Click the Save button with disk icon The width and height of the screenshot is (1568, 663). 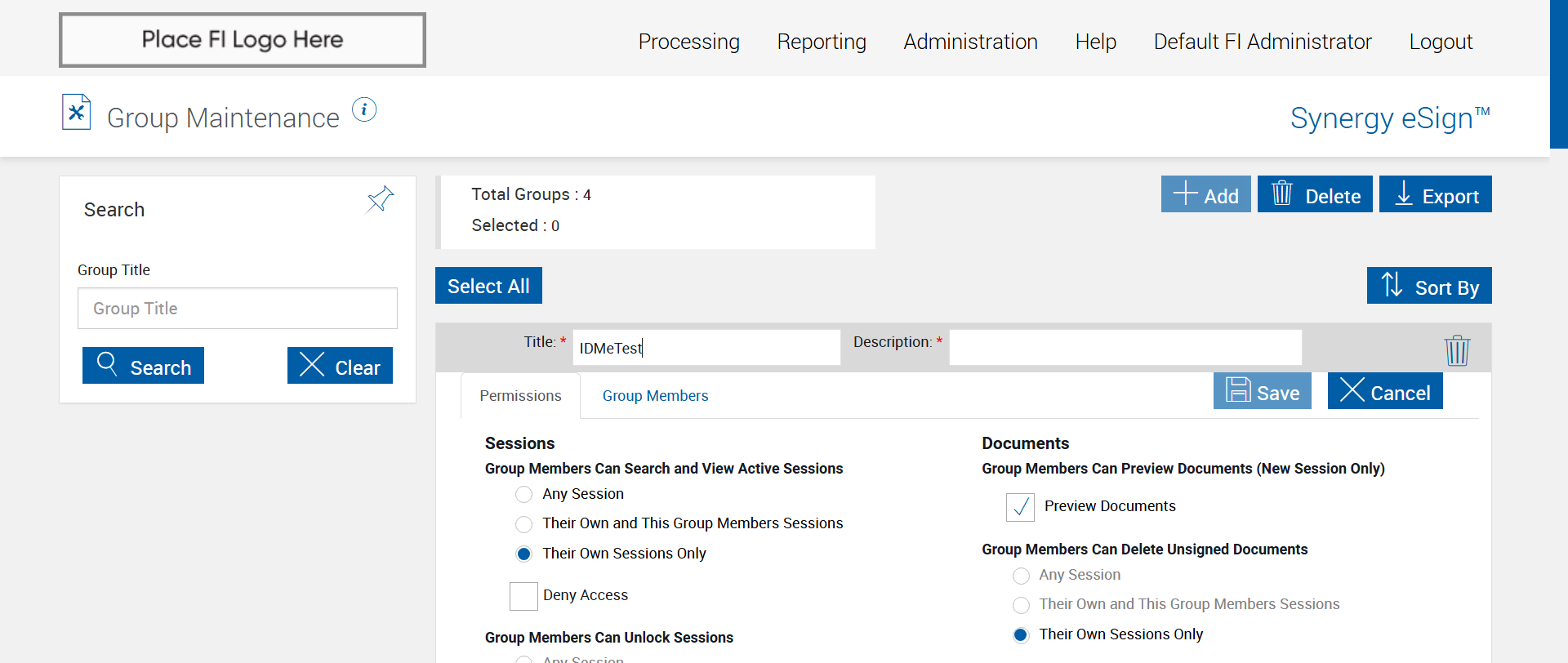pos(1262,391)
